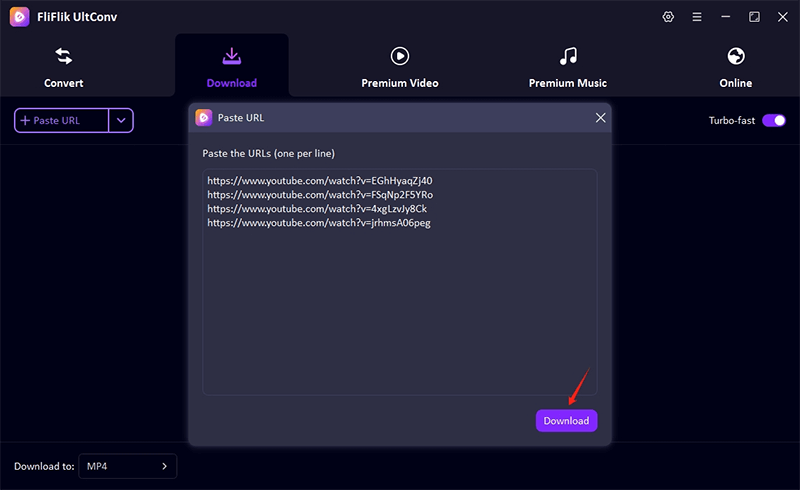Open the hamburger menu in title bar

point(696,17)
